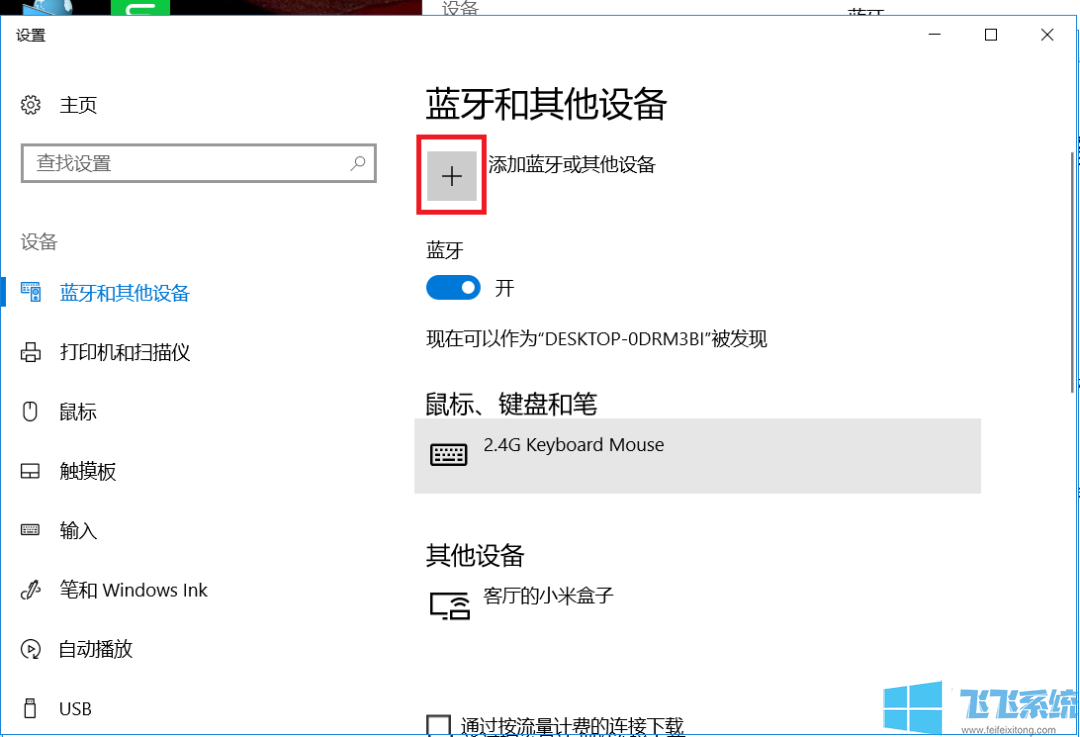Image resolution: width=1080 pixels, height=737 pixels.
Task: Click 添加蓝牙或其他设备 add button
Action: pyautogui.click(x=451, y=175)
